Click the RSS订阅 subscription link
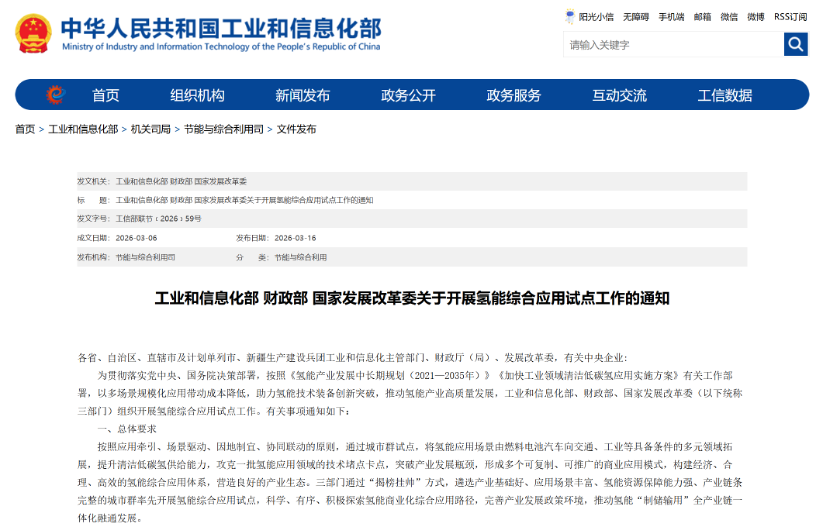Image resolution: width=824 pixels, height=528 pixels. 790,17
